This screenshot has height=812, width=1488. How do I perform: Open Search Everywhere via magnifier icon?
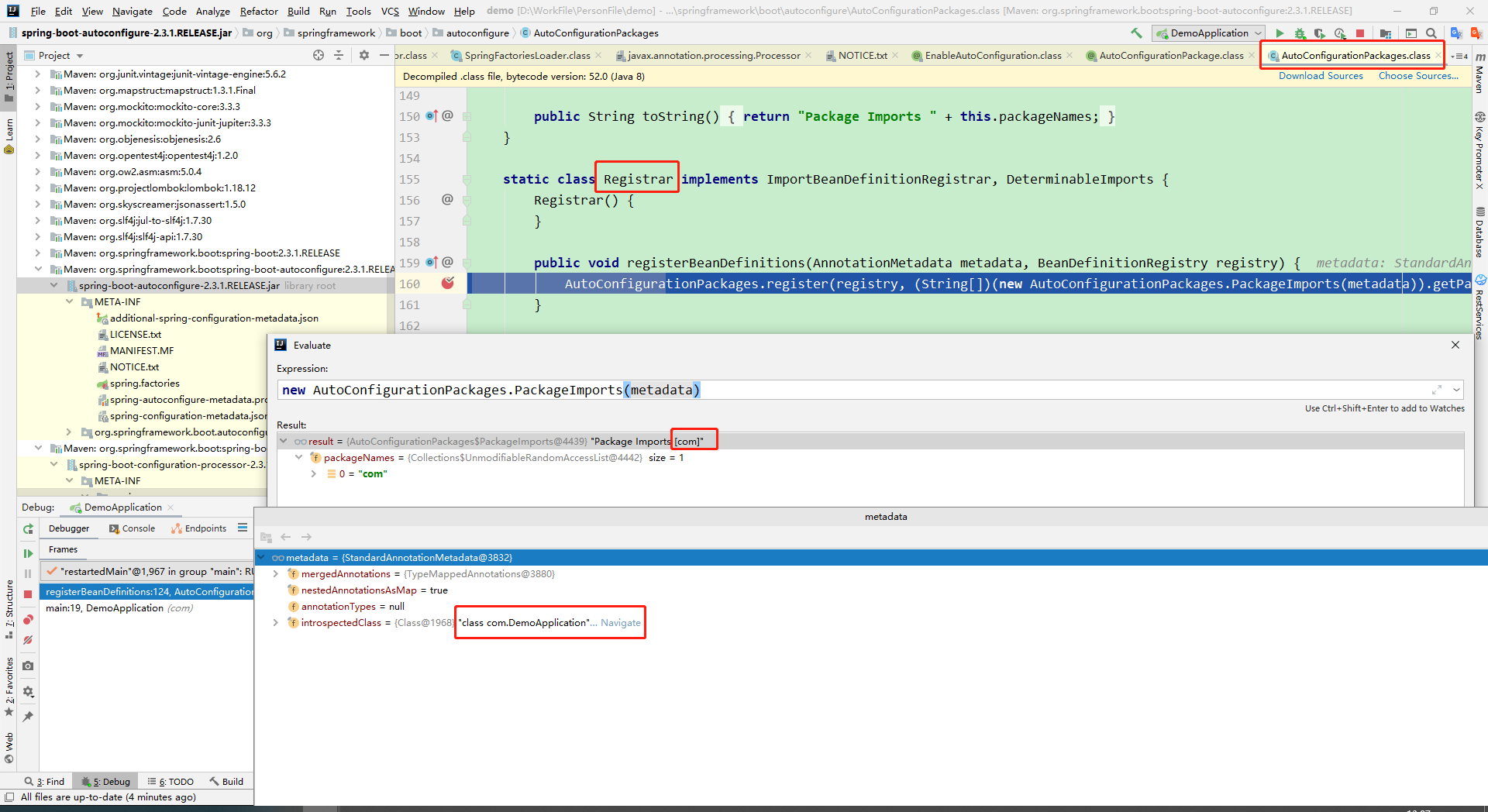click(1431, 33)
